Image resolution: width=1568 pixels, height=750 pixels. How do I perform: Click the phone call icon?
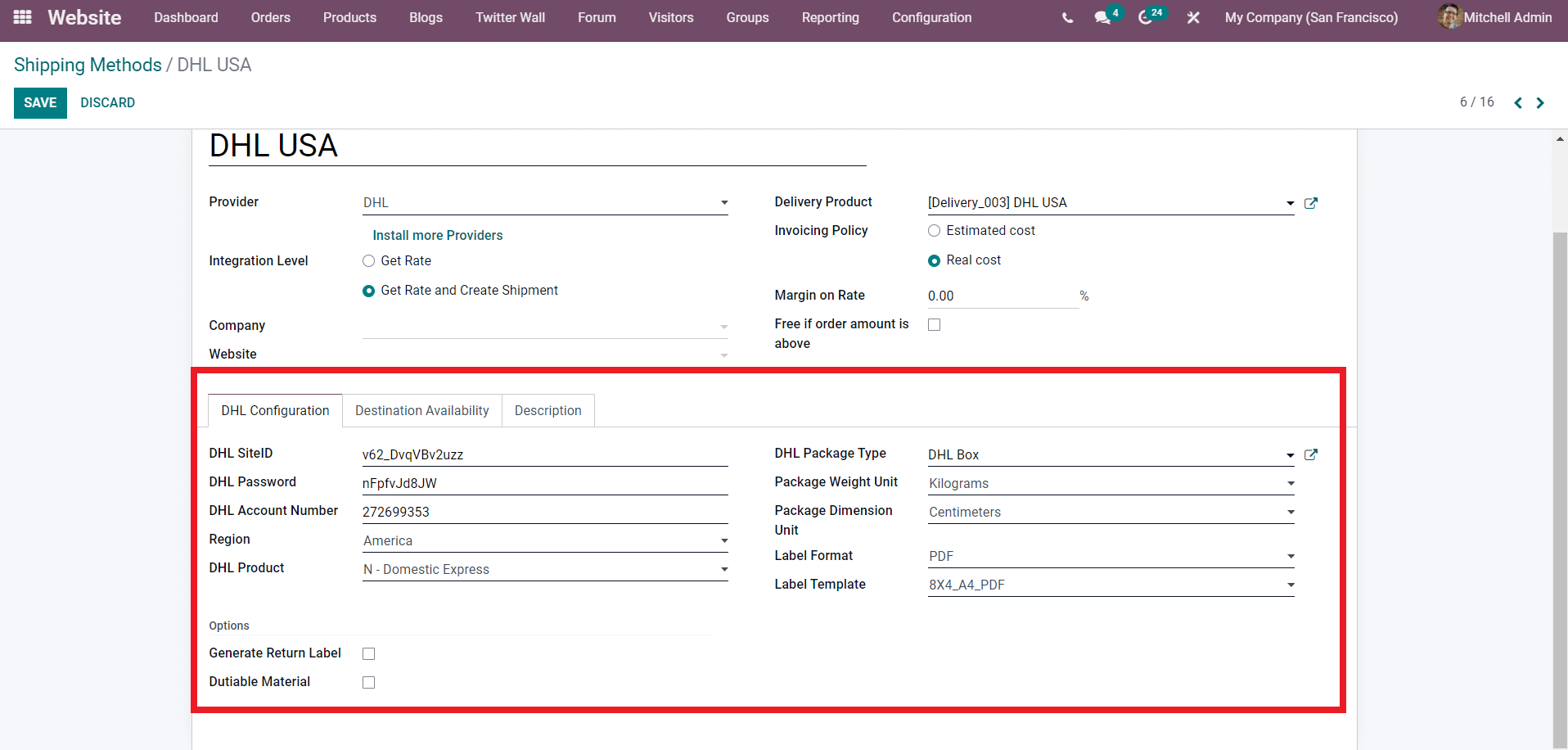click(1066, 16)
